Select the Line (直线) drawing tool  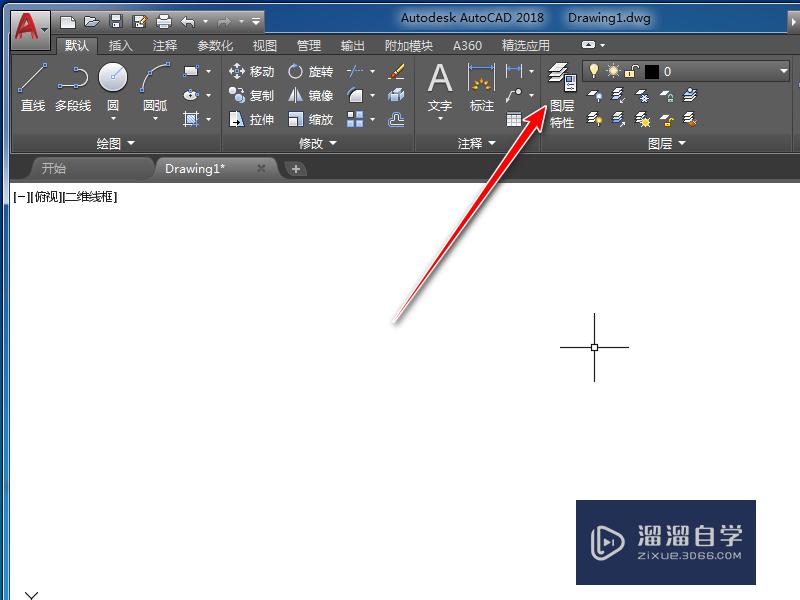pos(32,78)
